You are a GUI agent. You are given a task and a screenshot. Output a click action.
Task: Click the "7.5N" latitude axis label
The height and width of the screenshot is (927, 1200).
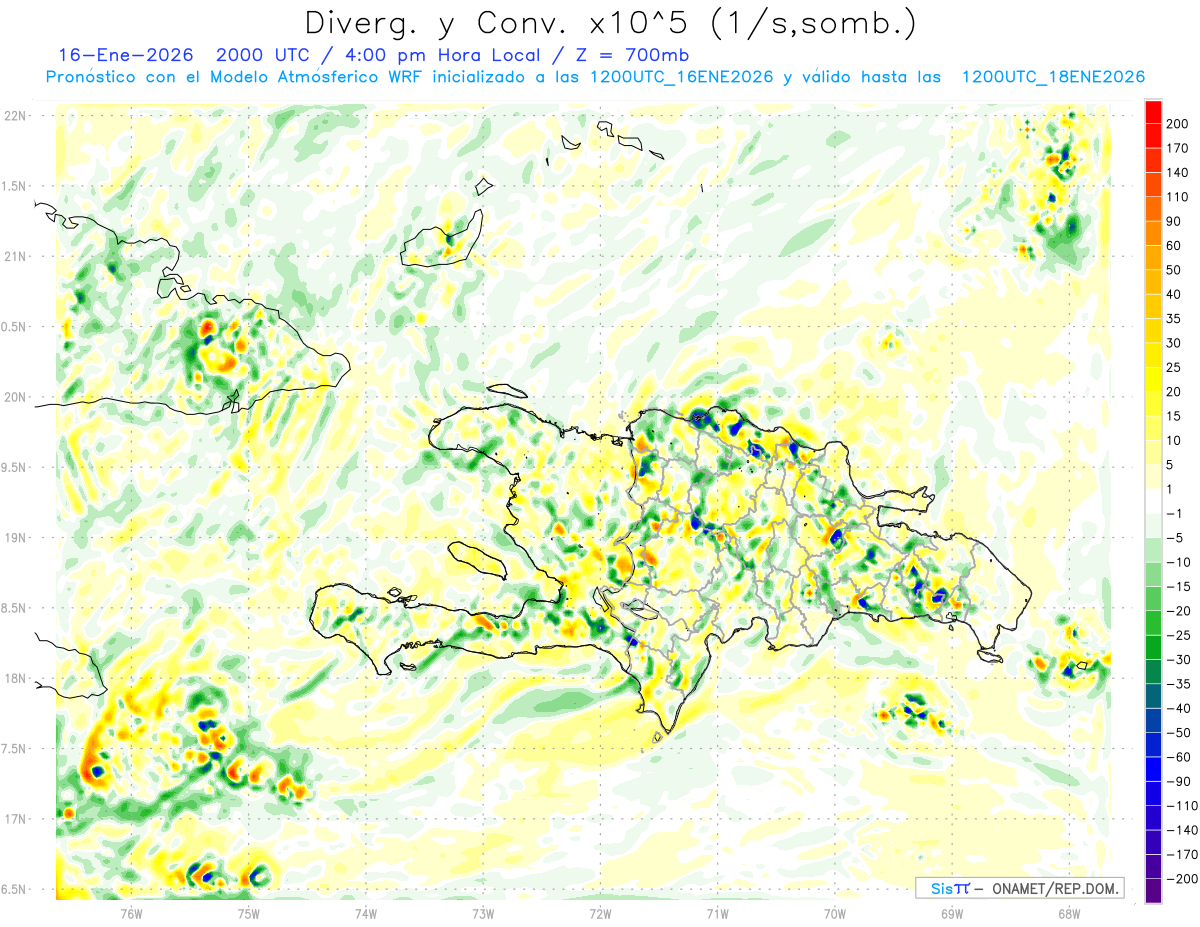[14, 749]
